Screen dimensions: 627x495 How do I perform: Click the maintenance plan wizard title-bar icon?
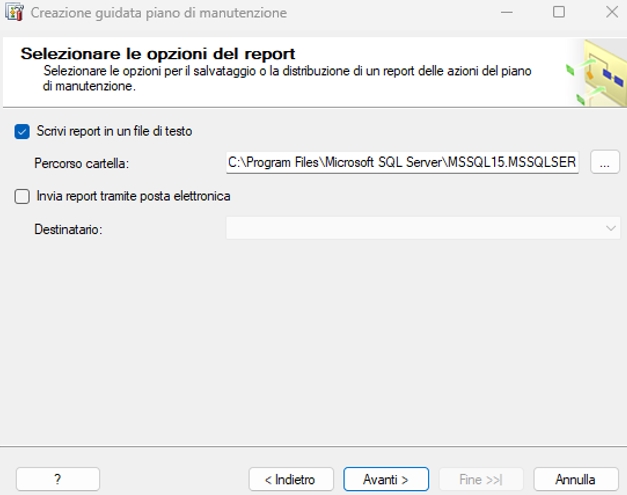click(x=14, y=12)
